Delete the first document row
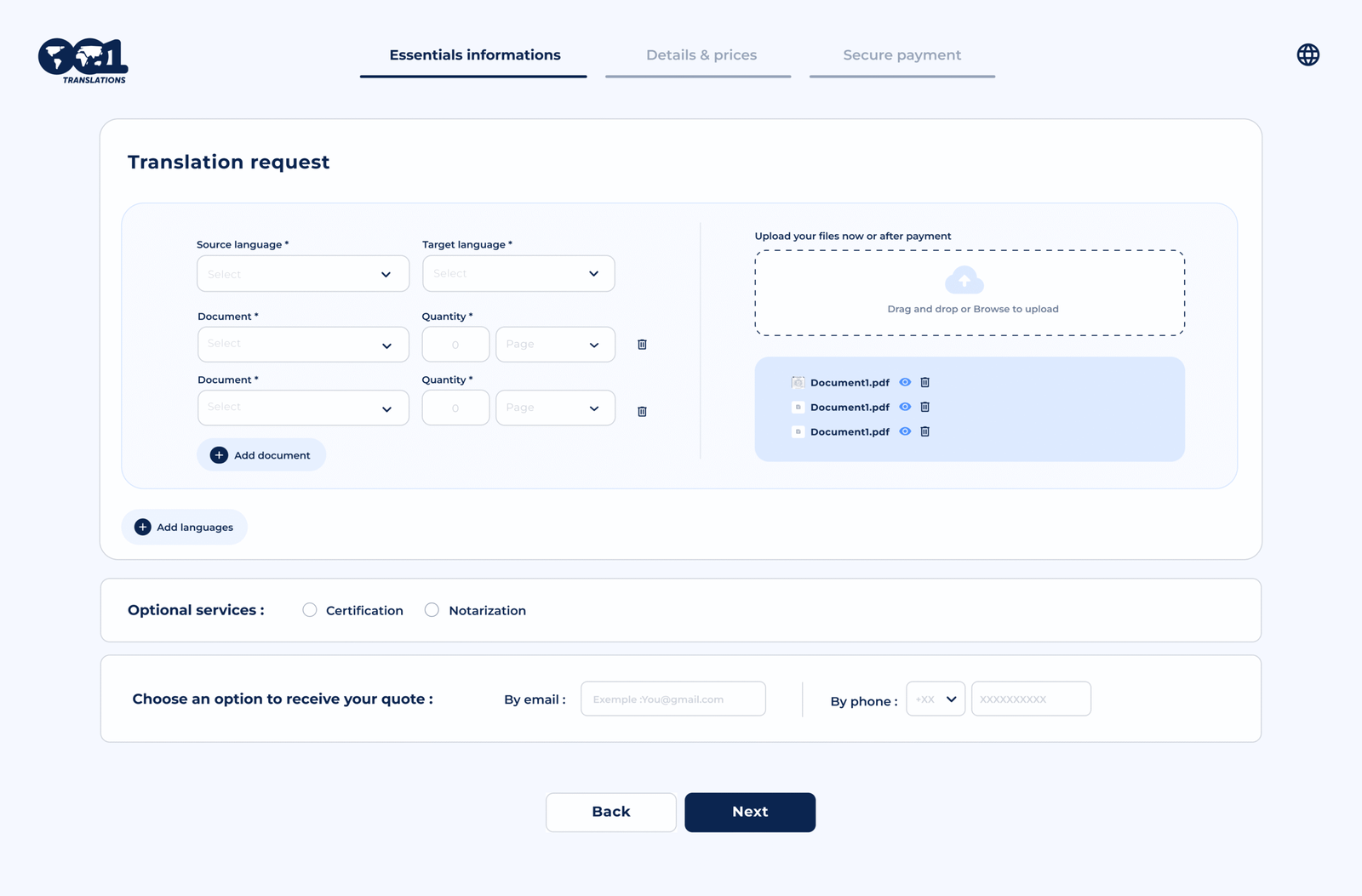 tap(642, 345)
